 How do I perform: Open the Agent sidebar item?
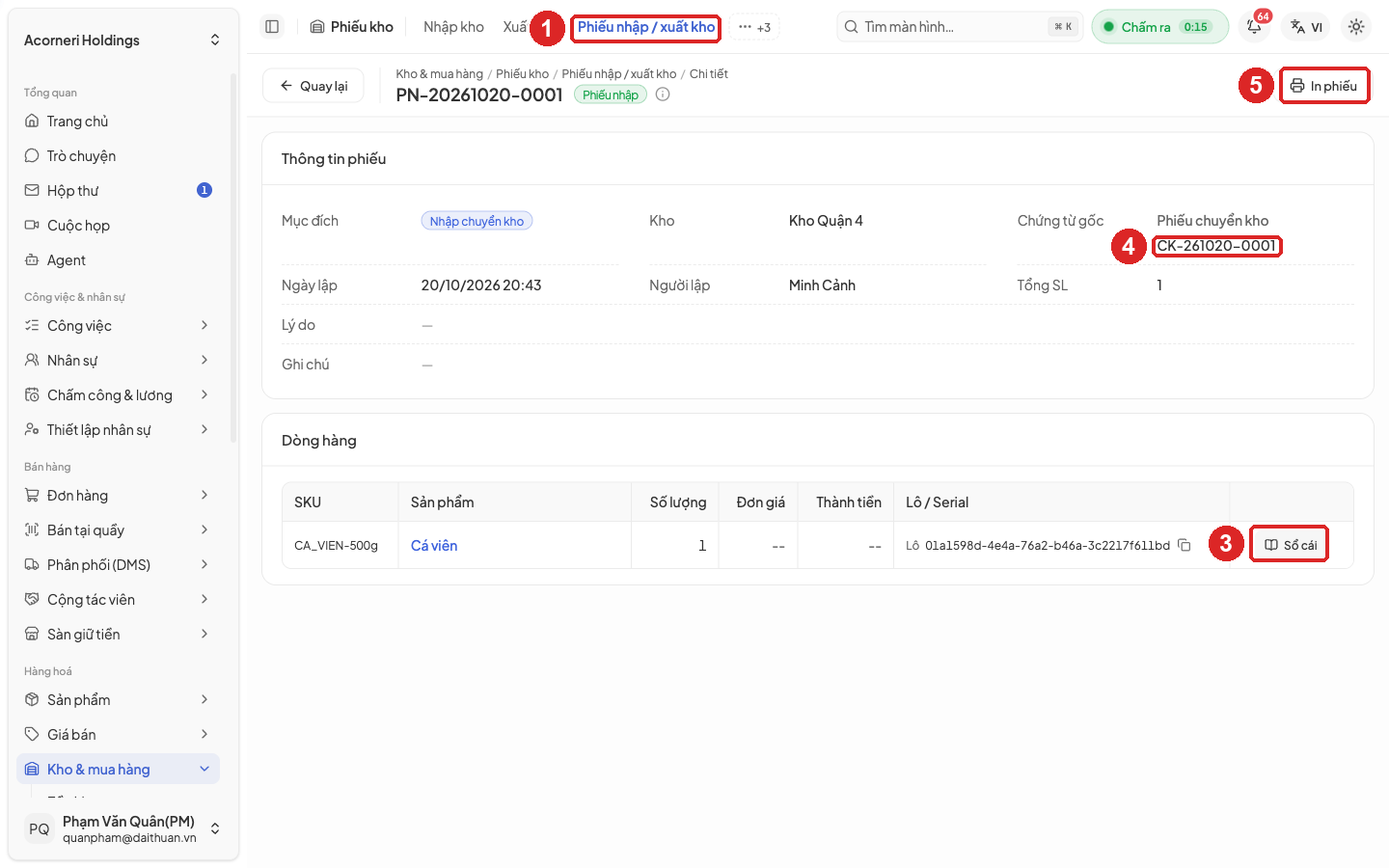pyautogui.click(x=118, y=260)
